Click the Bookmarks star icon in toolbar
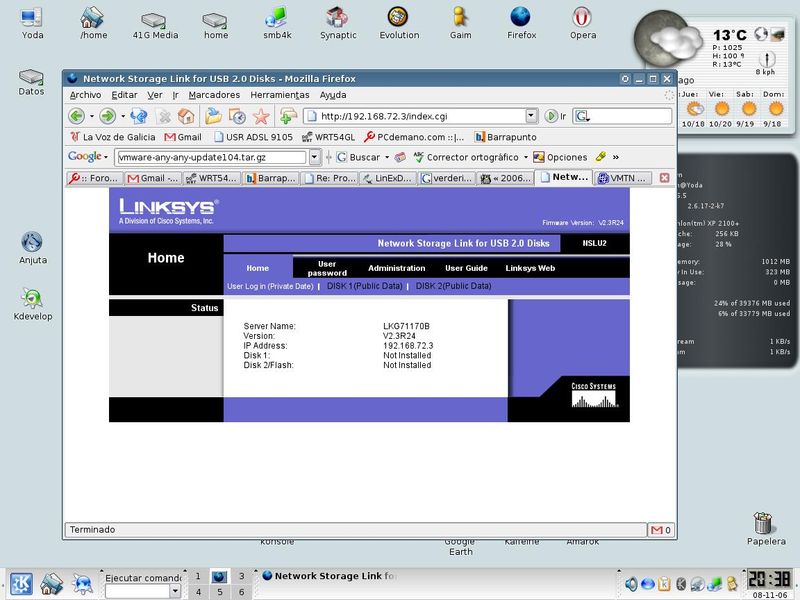The image size is (800, 600). pyautogui.click(x=261, y=116)
